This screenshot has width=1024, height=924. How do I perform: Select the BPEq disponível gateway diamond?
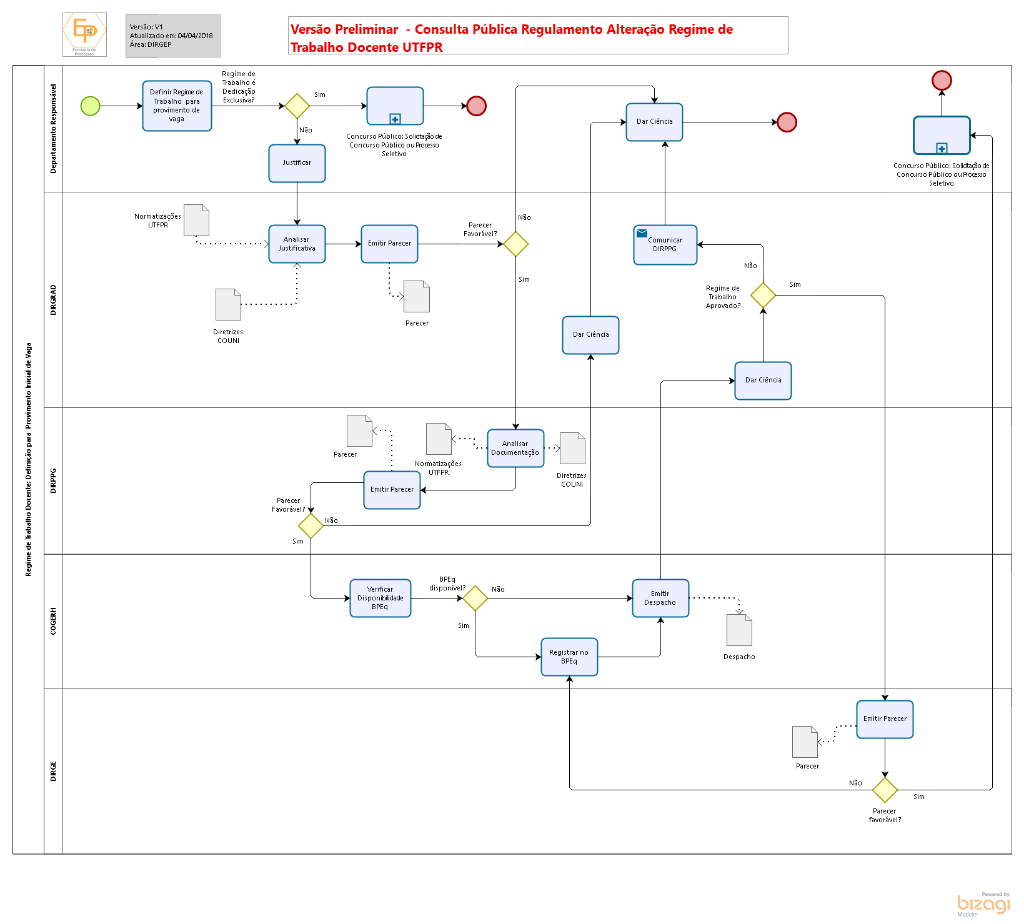[474, 598]
